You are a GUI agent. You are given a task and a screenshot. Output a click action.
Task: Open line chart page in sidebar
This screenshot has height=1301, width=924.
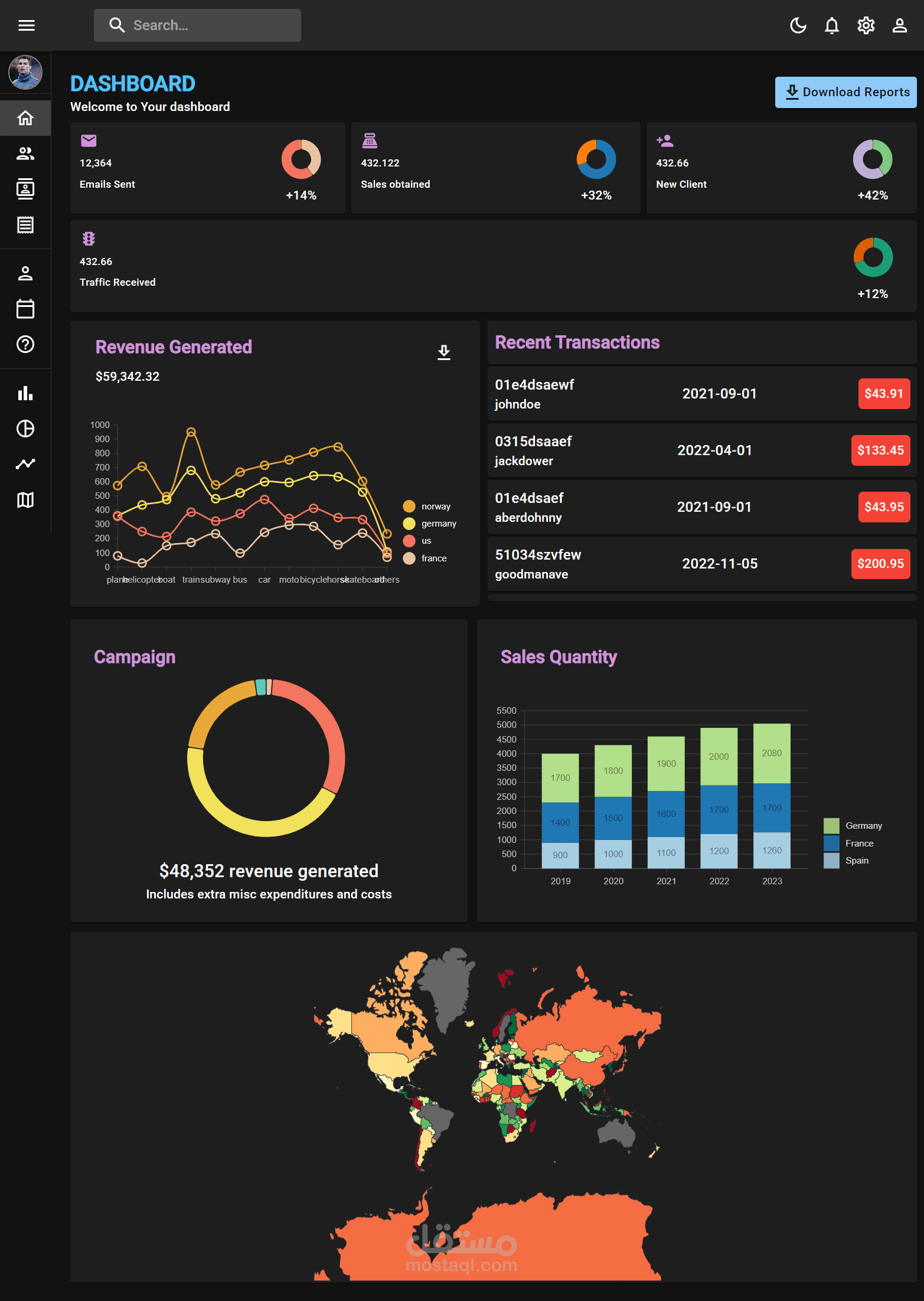tap(25, 464)
